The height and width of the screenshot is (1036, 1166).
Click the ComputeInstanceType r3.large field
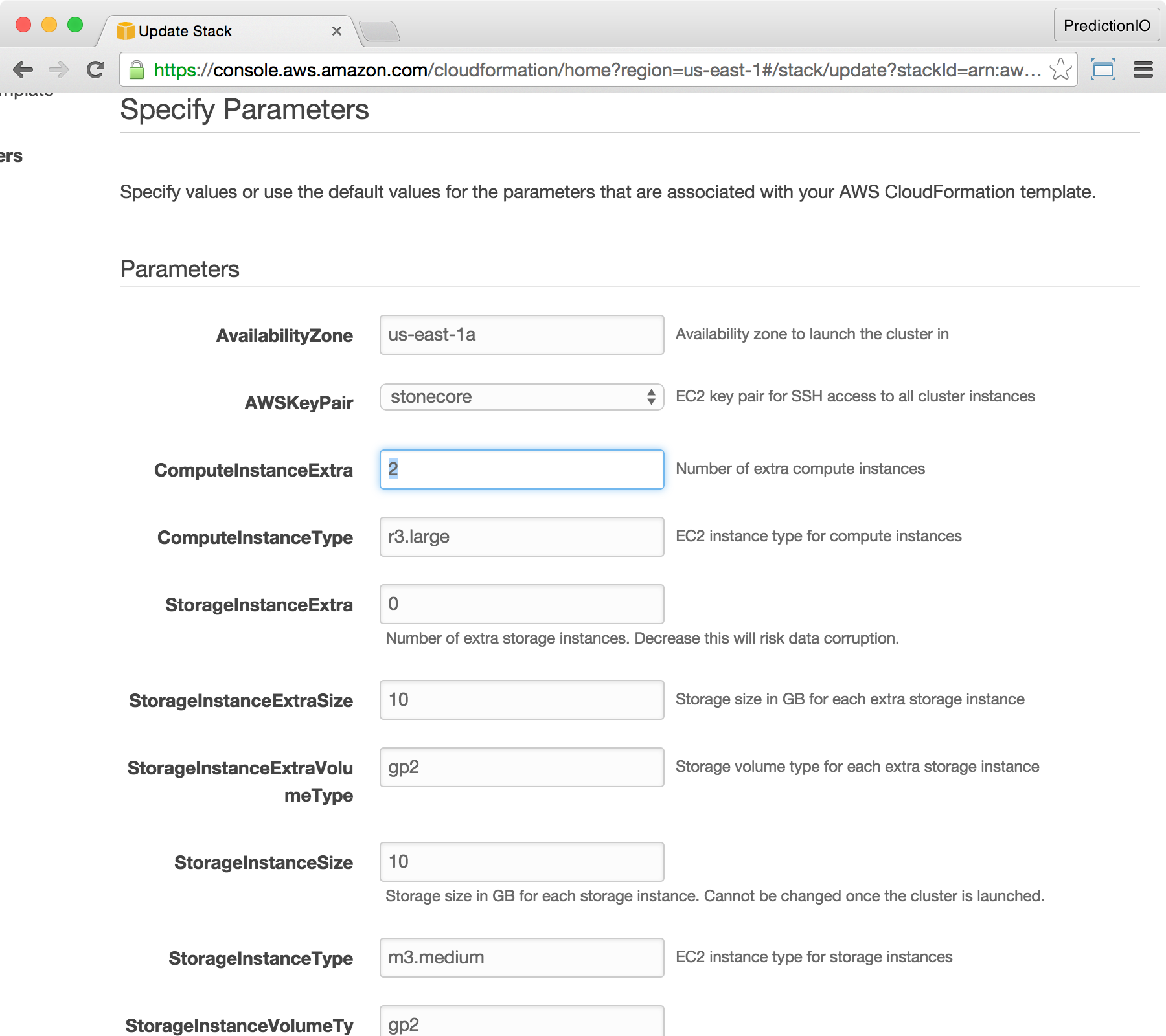tap(521, 537)
